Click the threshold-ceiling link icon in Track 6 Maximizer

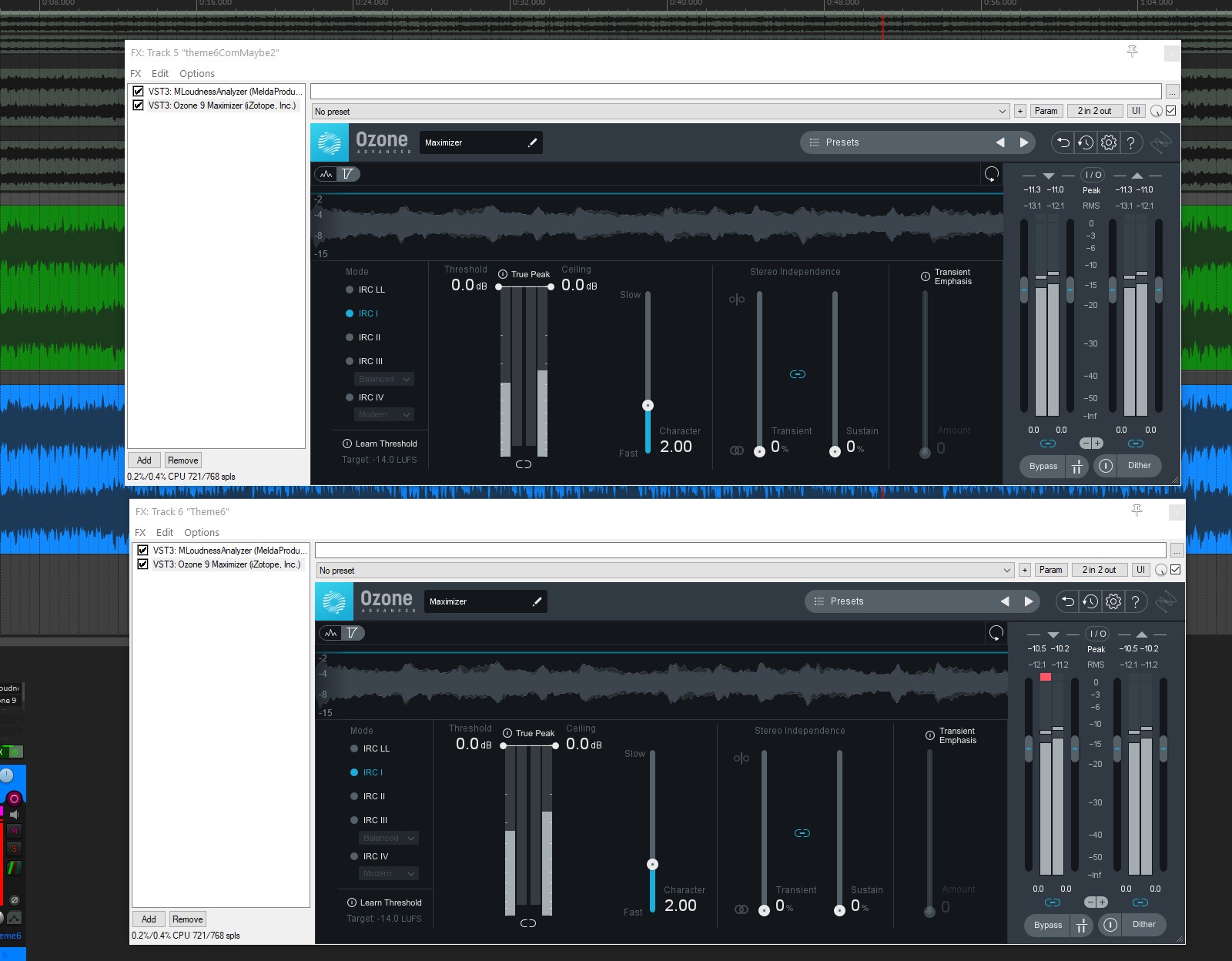click(x=528, y=923)
